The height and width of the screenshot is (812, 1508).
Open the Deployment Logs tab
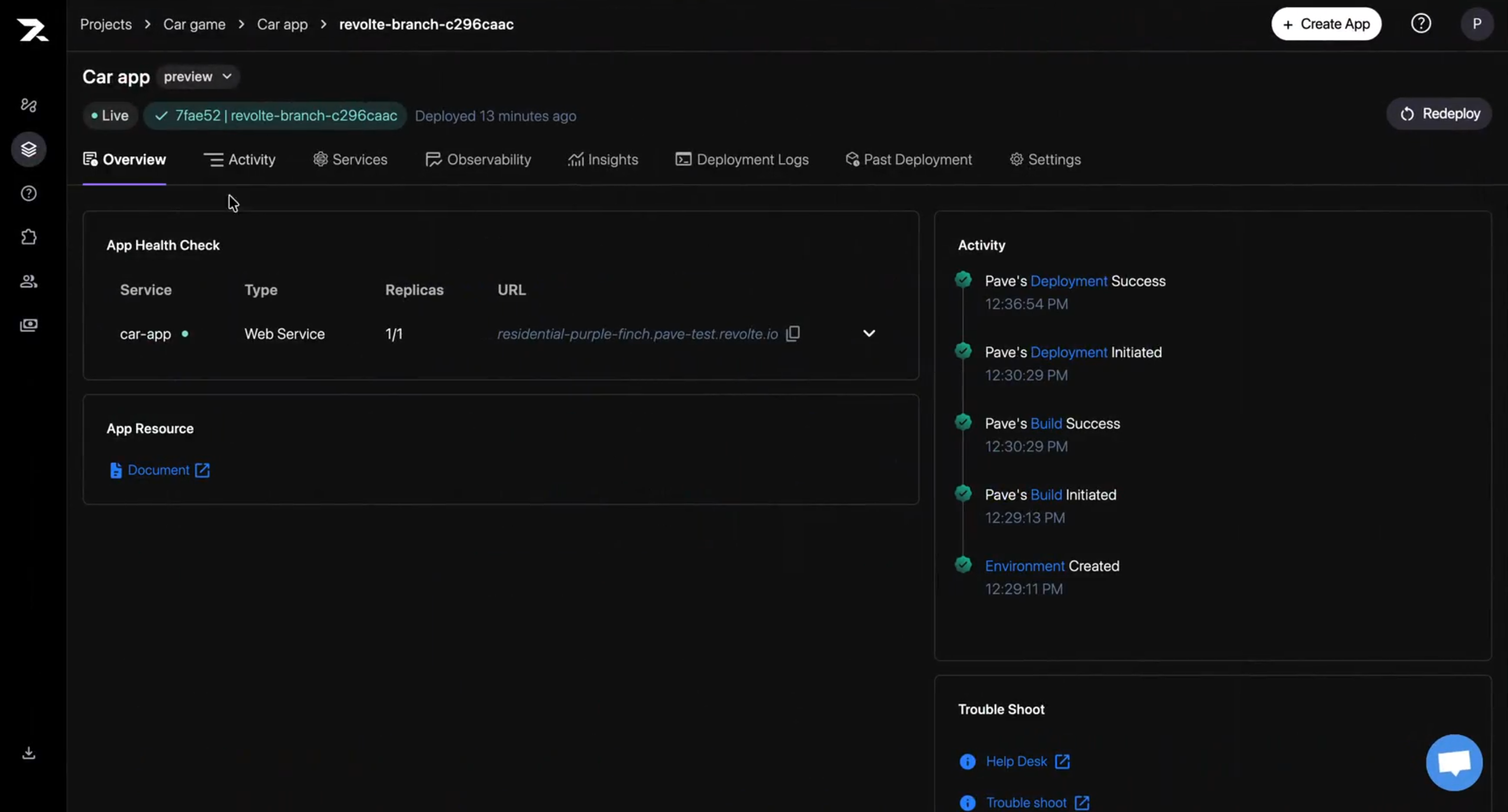[742, 159]
